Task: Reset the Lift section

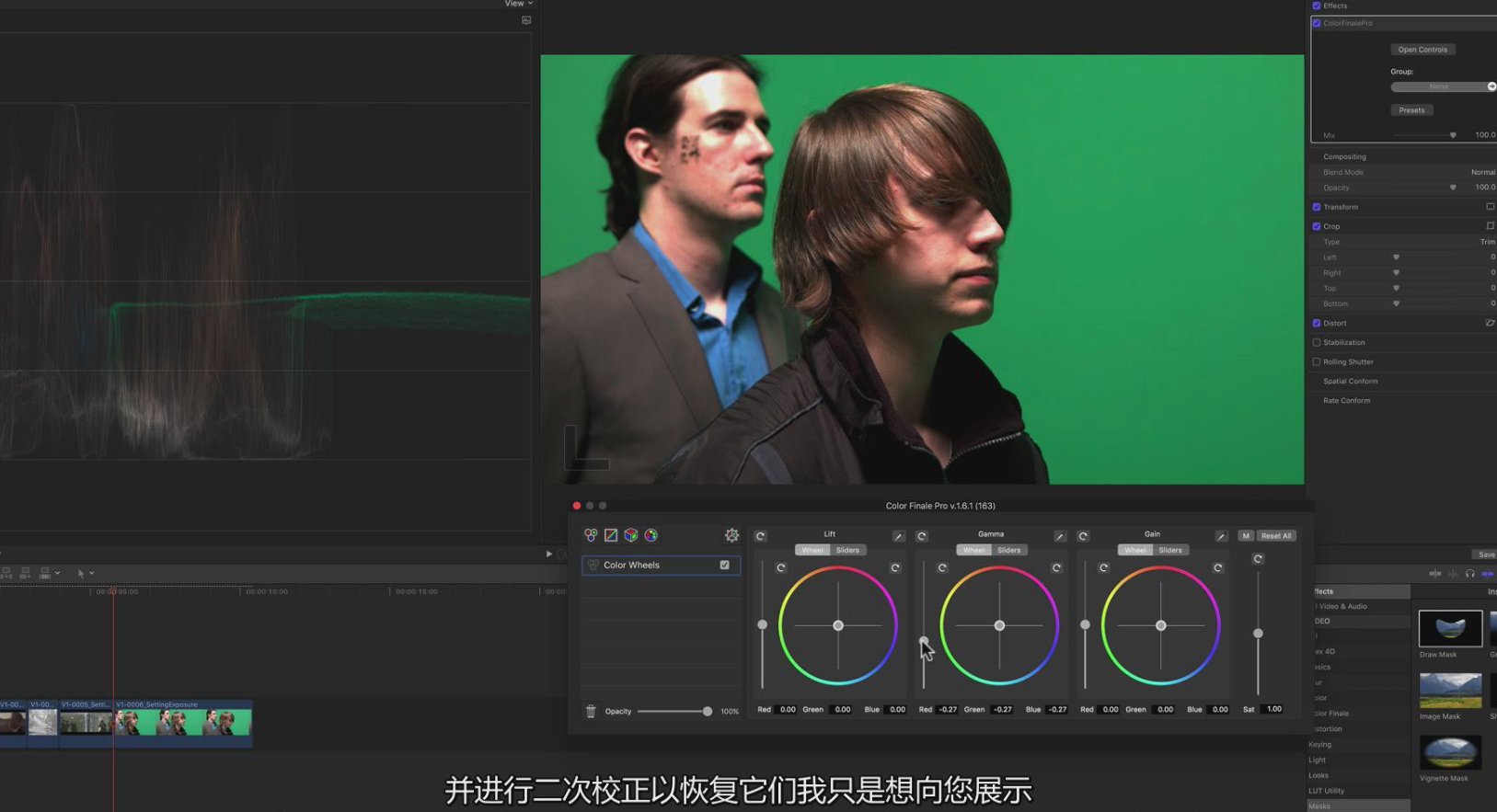Action: click(x=760, y=536)
